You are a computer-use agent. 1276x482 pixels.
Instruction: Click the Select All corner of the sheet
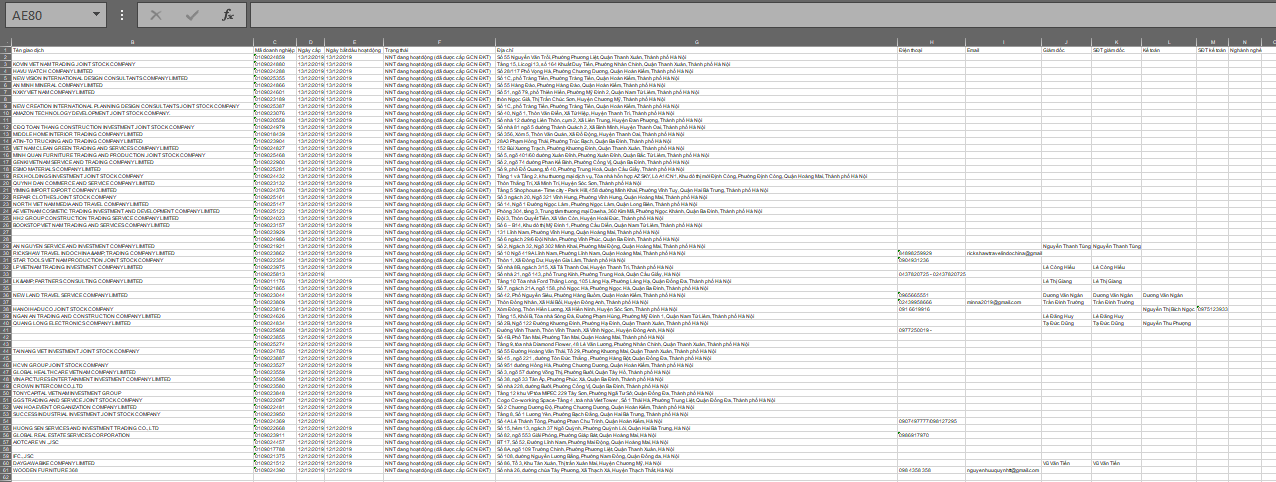[x=5, y=42]
